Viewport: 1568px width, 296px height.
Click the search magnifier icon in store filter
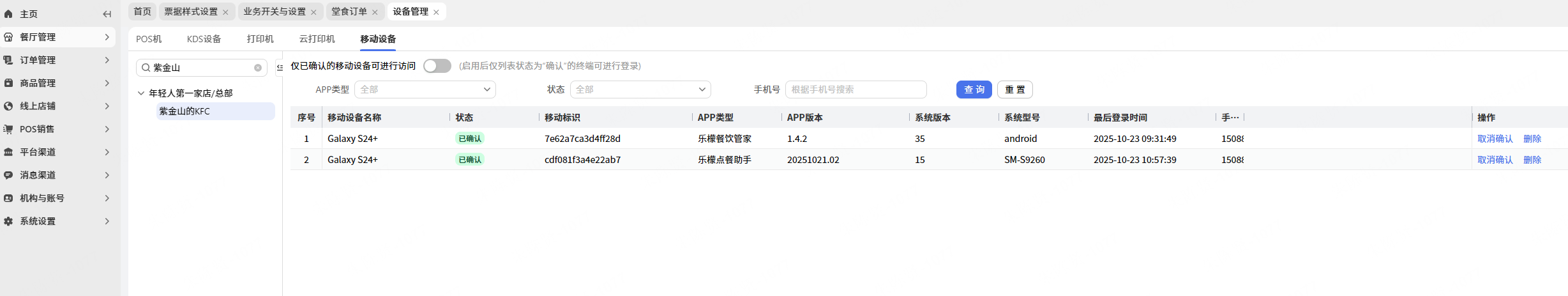click(x=146, y=68)
